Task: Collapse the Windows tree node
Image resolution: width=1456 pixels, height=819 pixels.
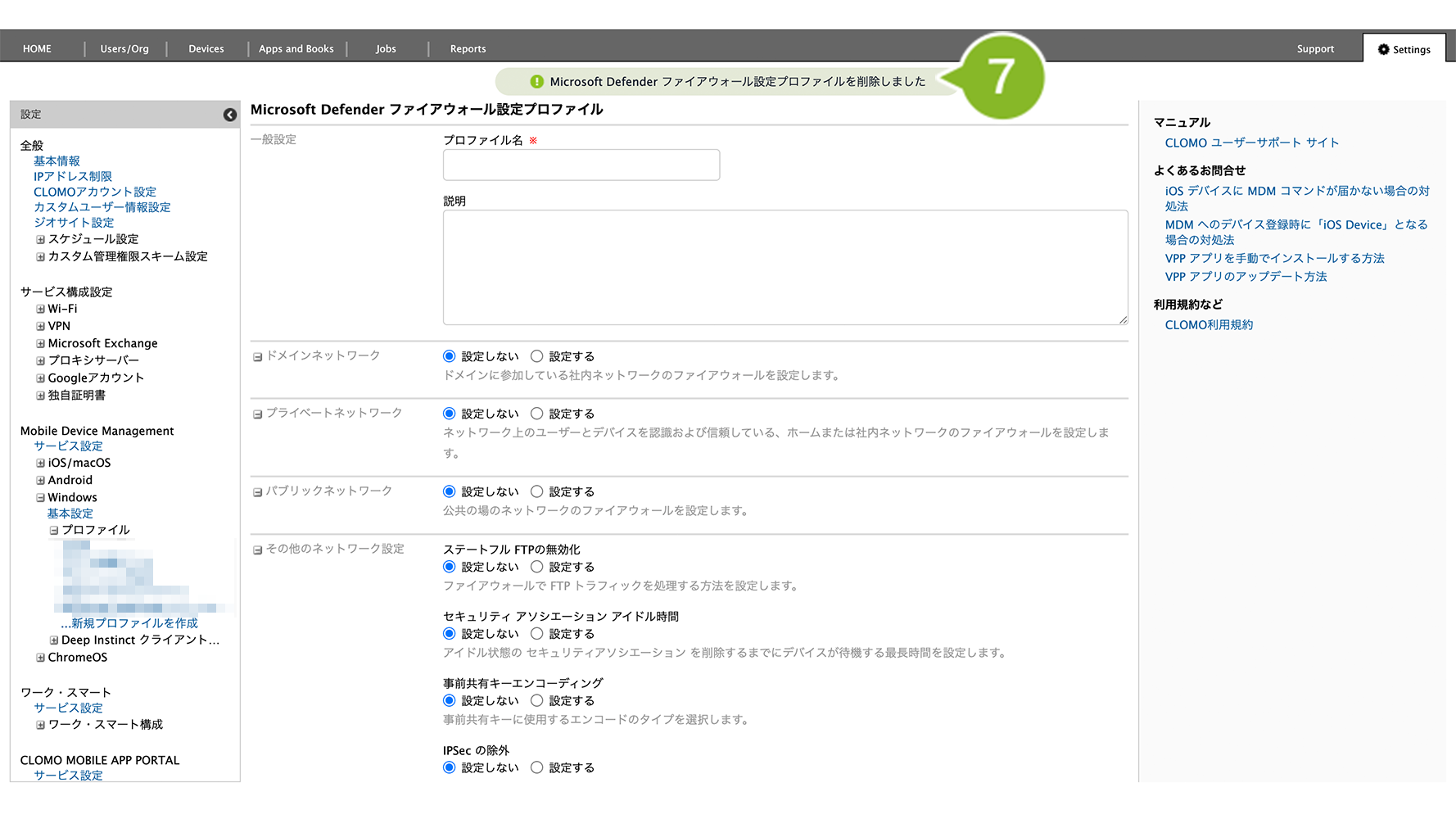Action: pos(40,497)
